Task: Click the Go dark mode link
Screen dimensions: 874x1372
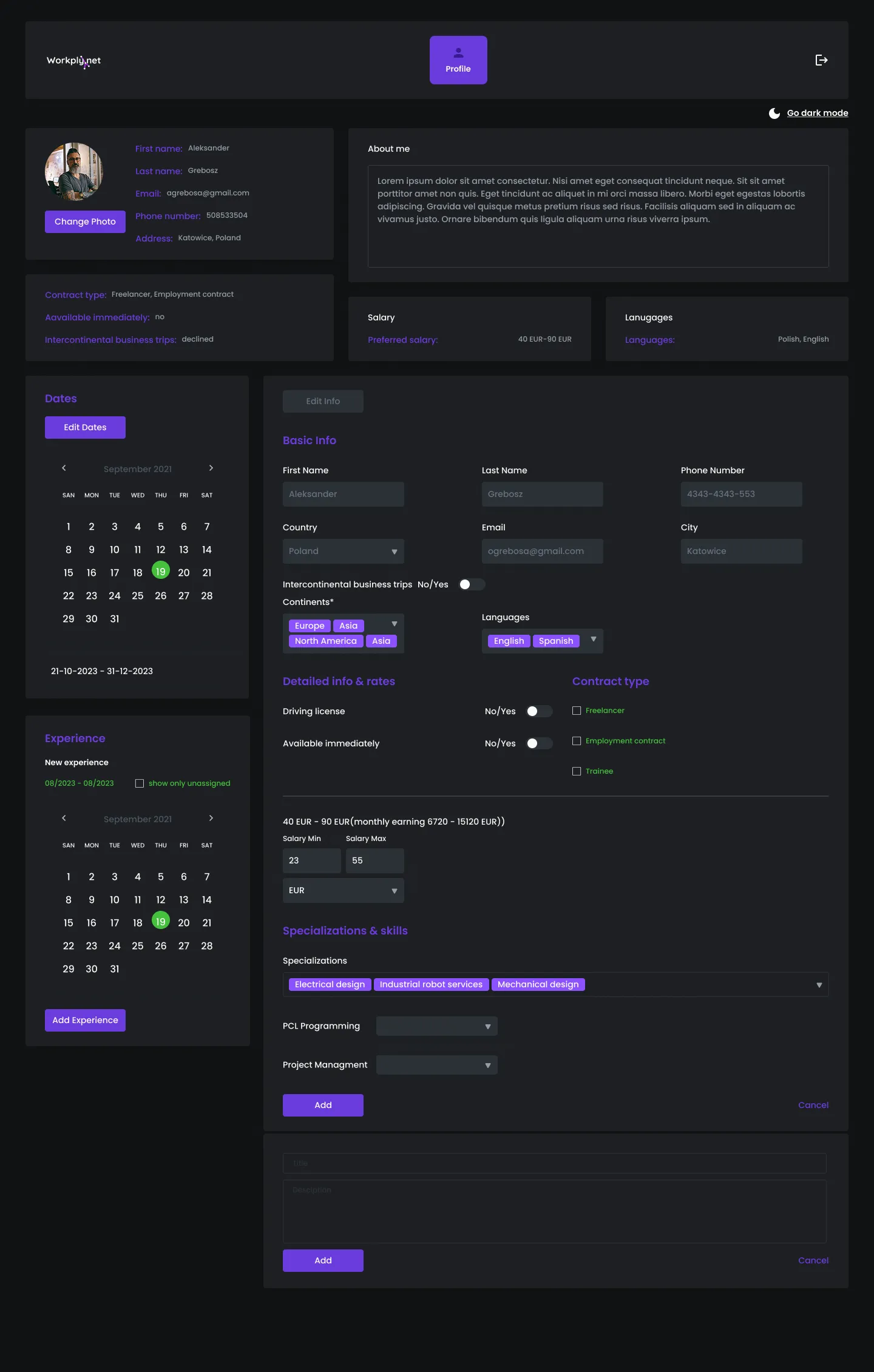Action: coord(817,113)
